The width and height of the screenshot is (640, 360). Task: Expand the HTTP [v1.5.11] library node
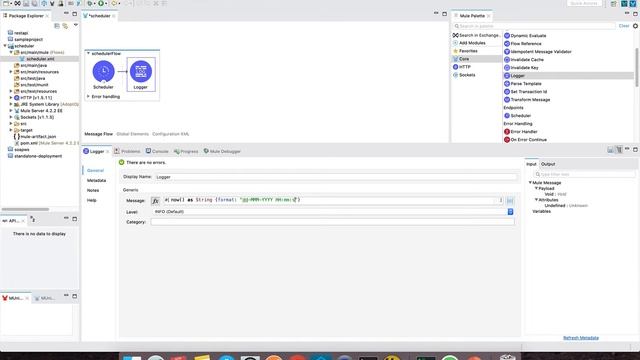point(11,98)
